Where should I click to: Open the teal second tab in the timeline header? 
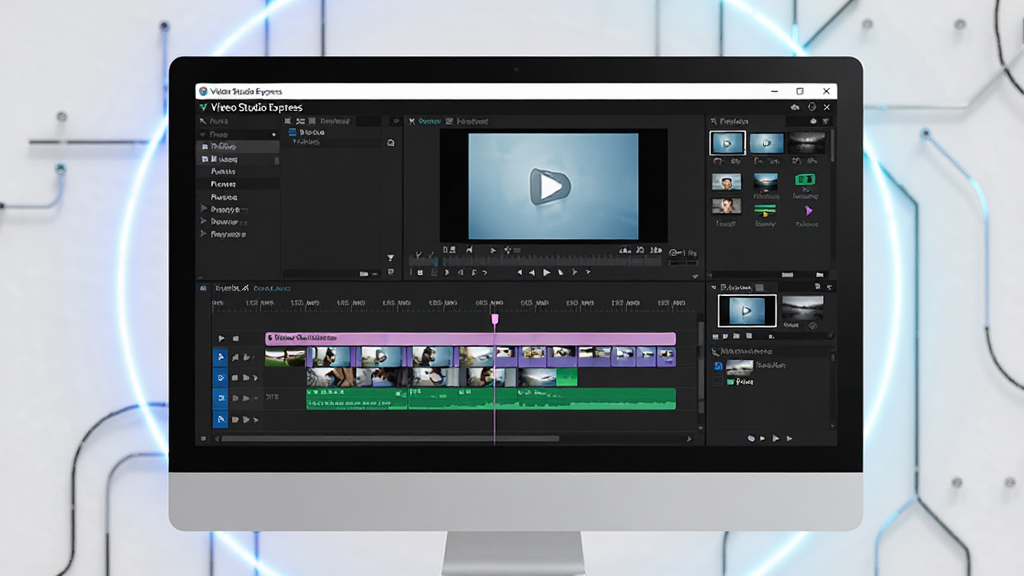[272, 288]
